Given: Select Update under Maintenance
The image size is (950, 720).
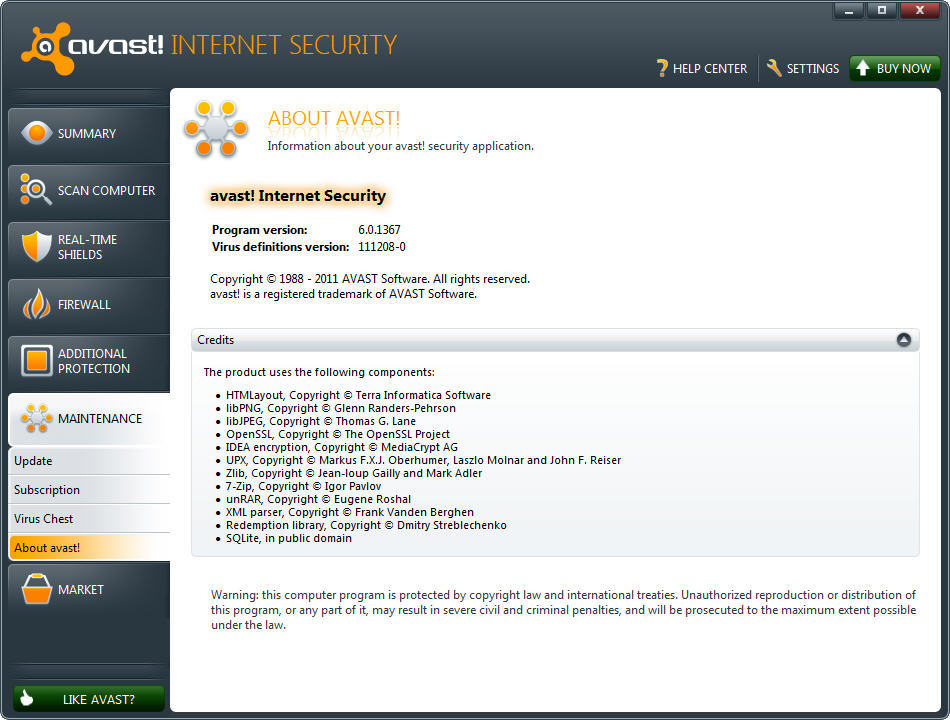Looking at the screenshot, I should (90, 461).
